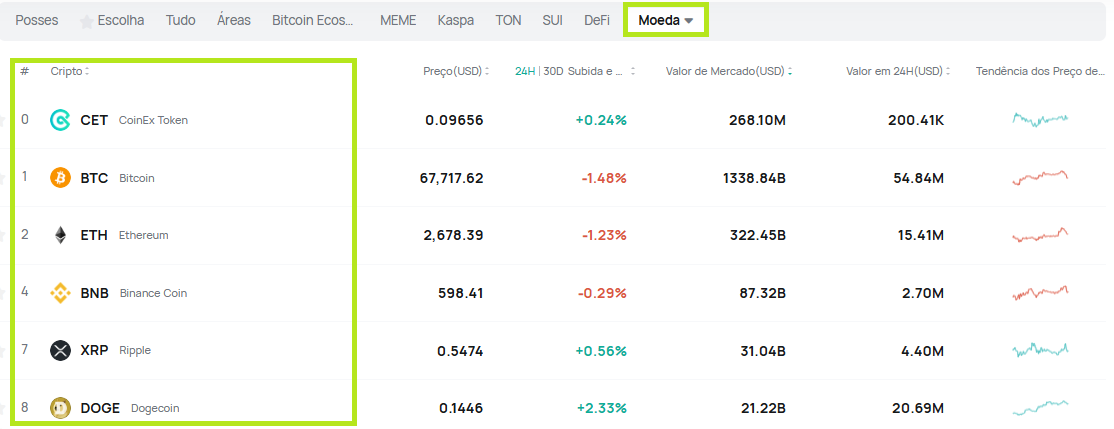
Task: Switch to the SUI tab
Action: click(552, 21)
